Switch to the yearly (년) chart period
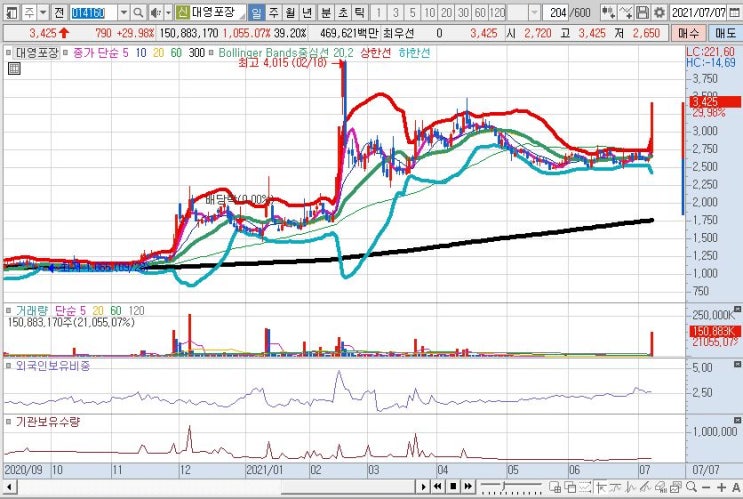 [307, 12]
